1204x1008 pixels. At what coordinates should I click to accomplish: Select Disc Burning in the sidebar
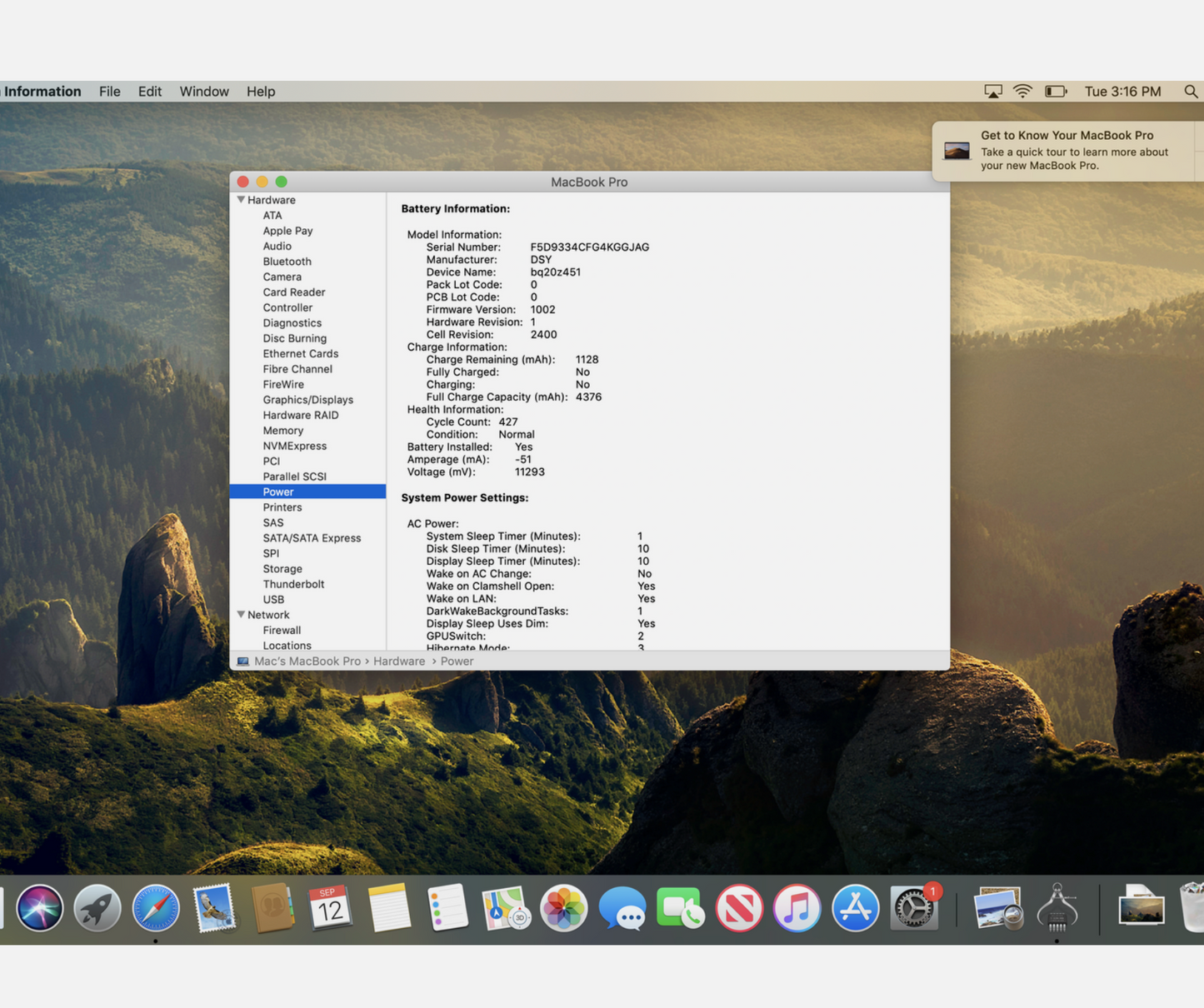[295, 339]
